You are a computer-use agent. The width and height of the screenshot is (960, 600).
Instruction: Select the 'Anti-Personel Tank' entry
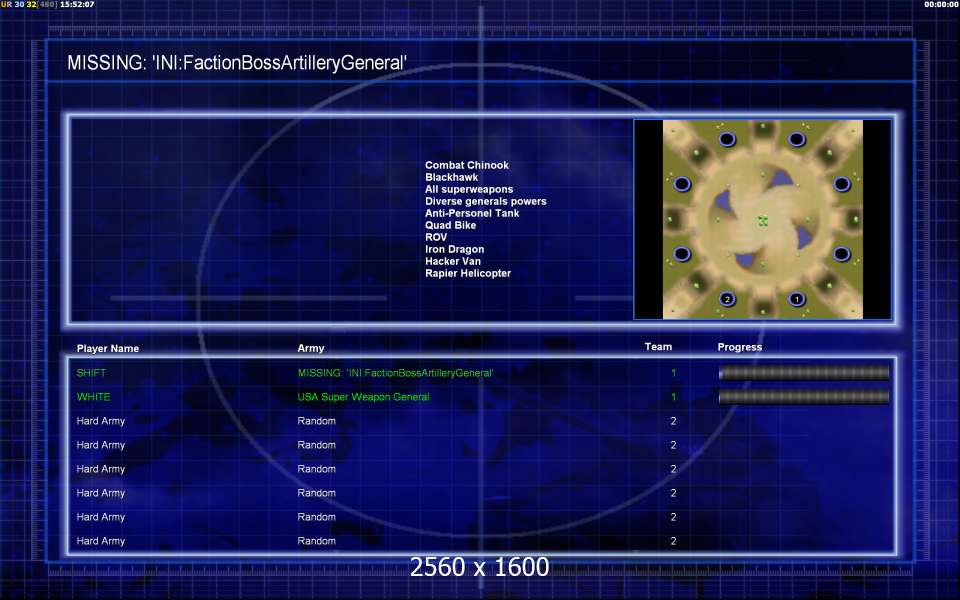pos(472,213)
